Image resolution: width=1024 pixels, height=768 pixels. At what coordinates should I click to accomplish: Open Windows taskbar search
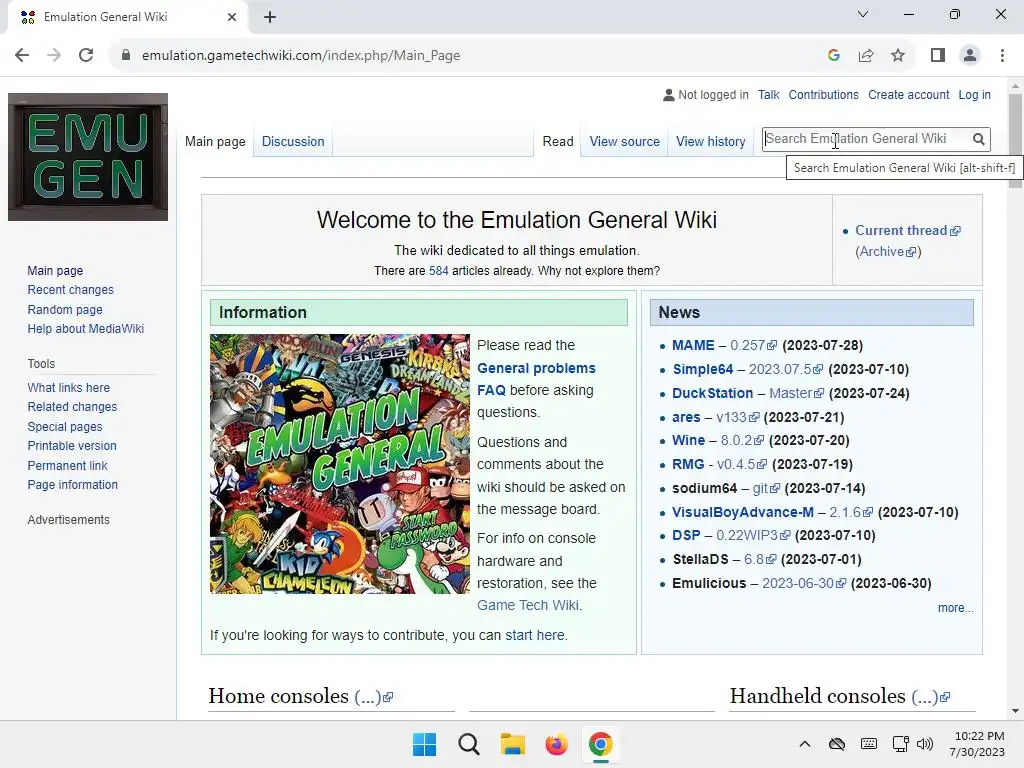[x=468, y=744]
